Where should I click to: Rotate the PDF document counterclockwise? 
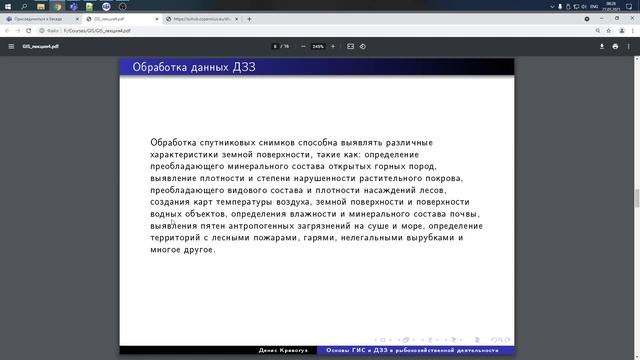click(363, 47)
